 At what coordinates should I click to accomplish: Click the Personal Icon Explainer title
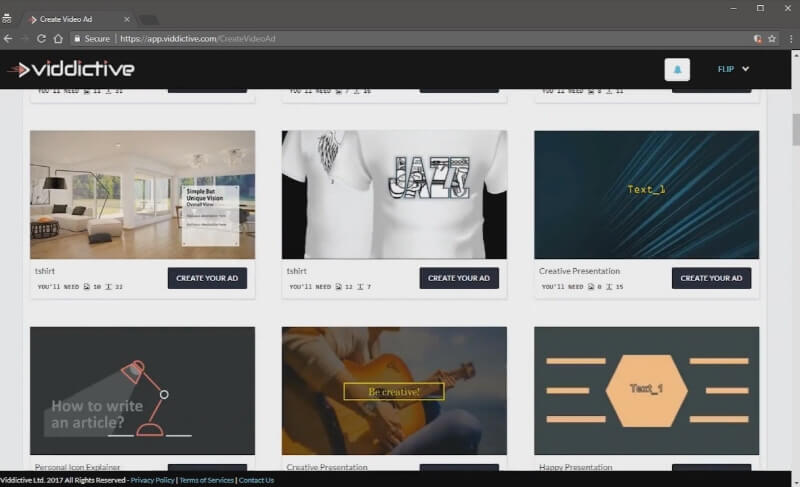(x=77, y=467)
